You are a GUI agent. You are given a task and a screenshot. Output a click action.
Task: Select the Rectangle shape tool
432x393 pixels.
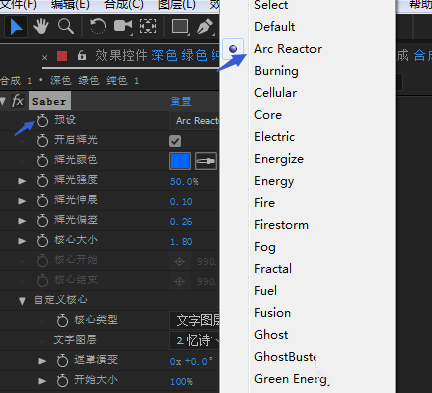tap(180, 27)
